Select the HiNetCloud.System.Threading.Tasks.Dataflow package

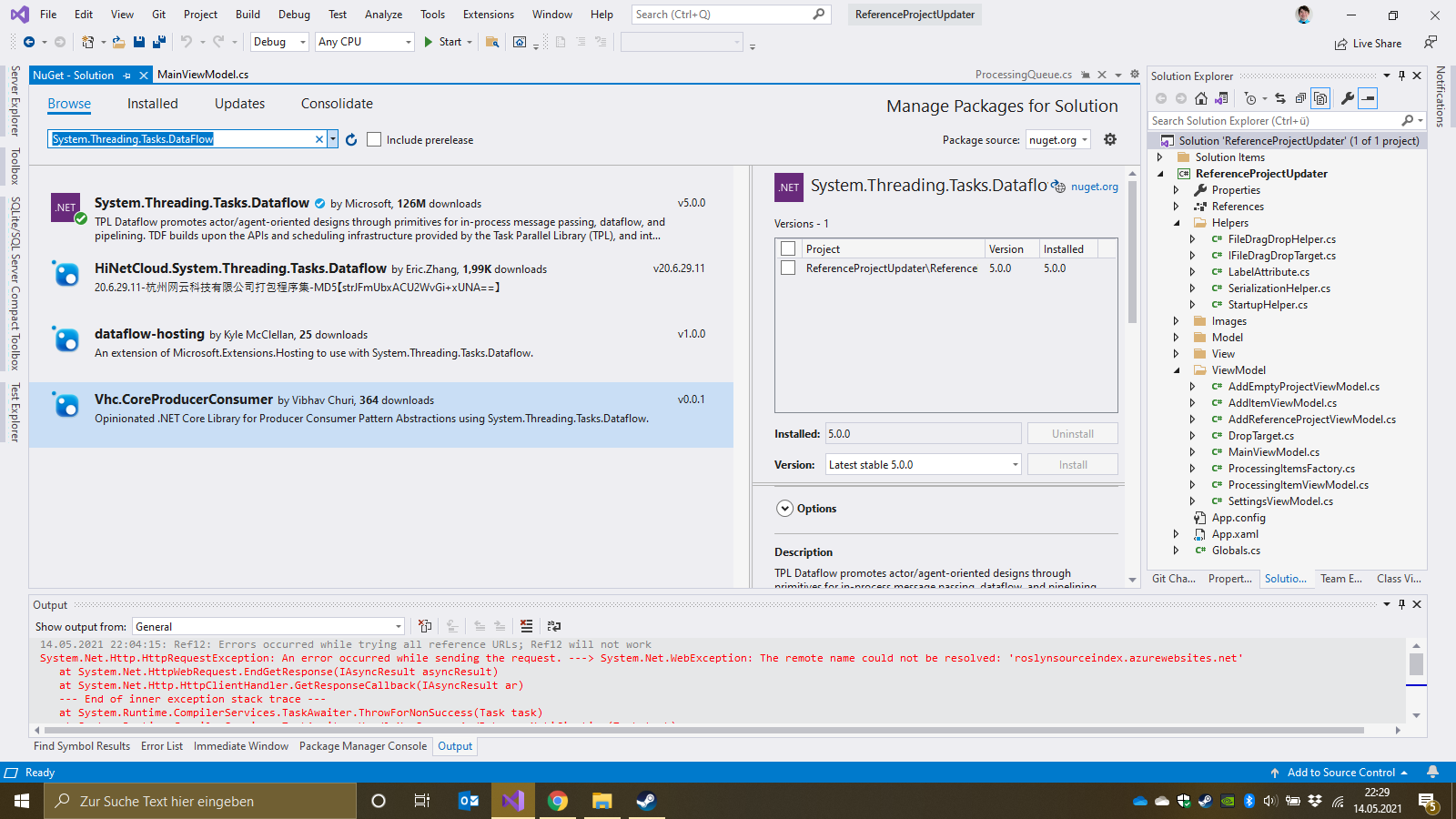pyautogui.click(x=381, y=283)
